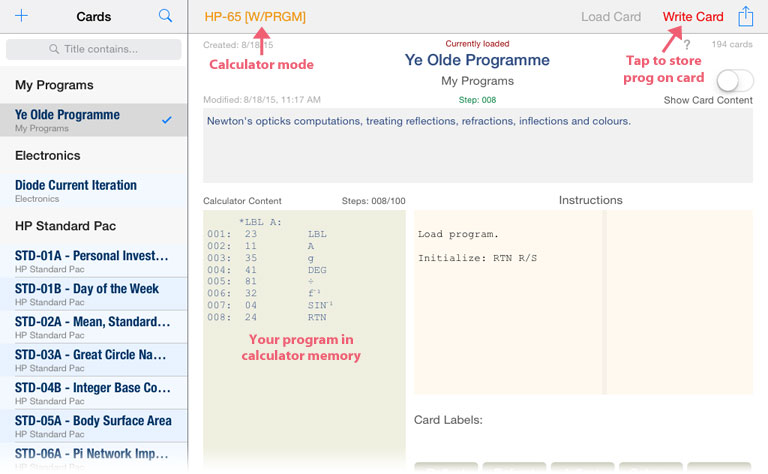Click the Calculator Content label
768x474 pixels.
click(x=242, y=201)
